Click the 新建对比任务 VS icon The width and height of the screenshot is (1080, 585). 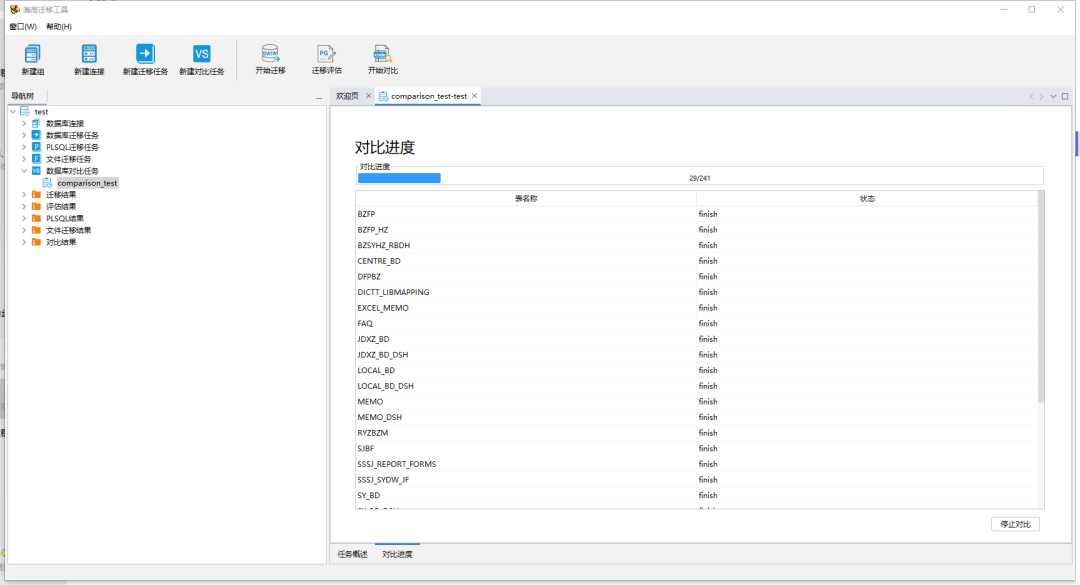click(201, 54)
